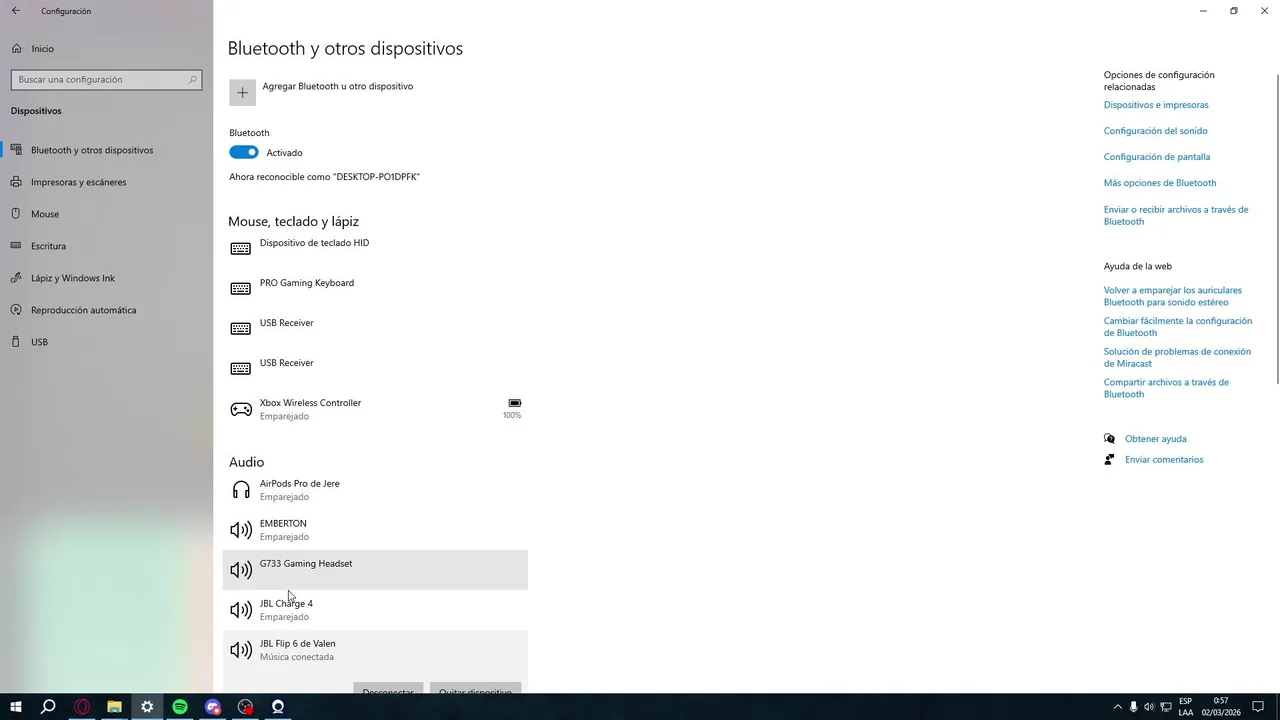Click the help chat icon beside Obtener ayuda
Image resolution: width=1280 pixels, height=720 pixels.
1109,439
